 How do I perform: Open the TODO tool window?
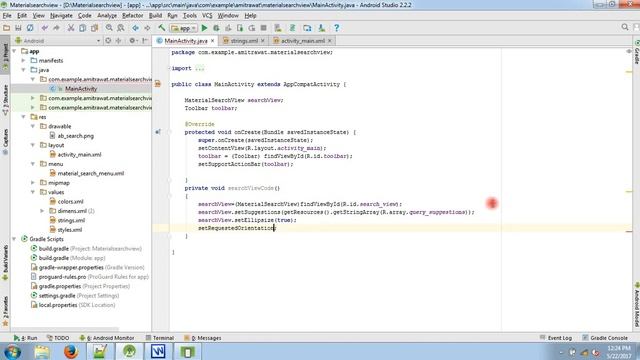tap(58, 338)
